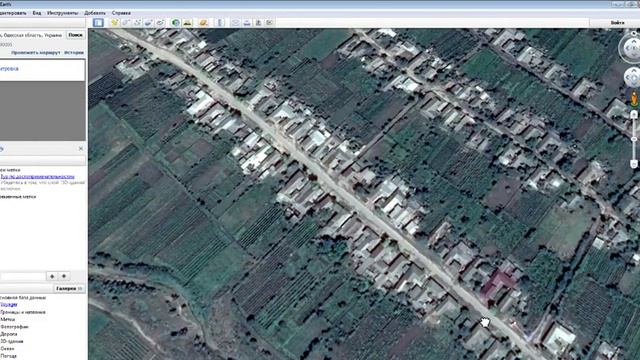The height and width of the screenshot is (360, 640).
Task: Switch between Earth, Sky and planets icon
Action: (x=203, y=23)
